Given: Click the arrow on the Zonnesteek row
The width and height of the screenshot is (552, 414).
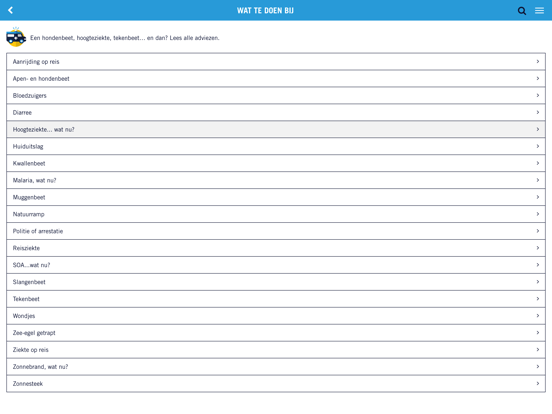Looking at the screenshot, I should pos(538,383).
